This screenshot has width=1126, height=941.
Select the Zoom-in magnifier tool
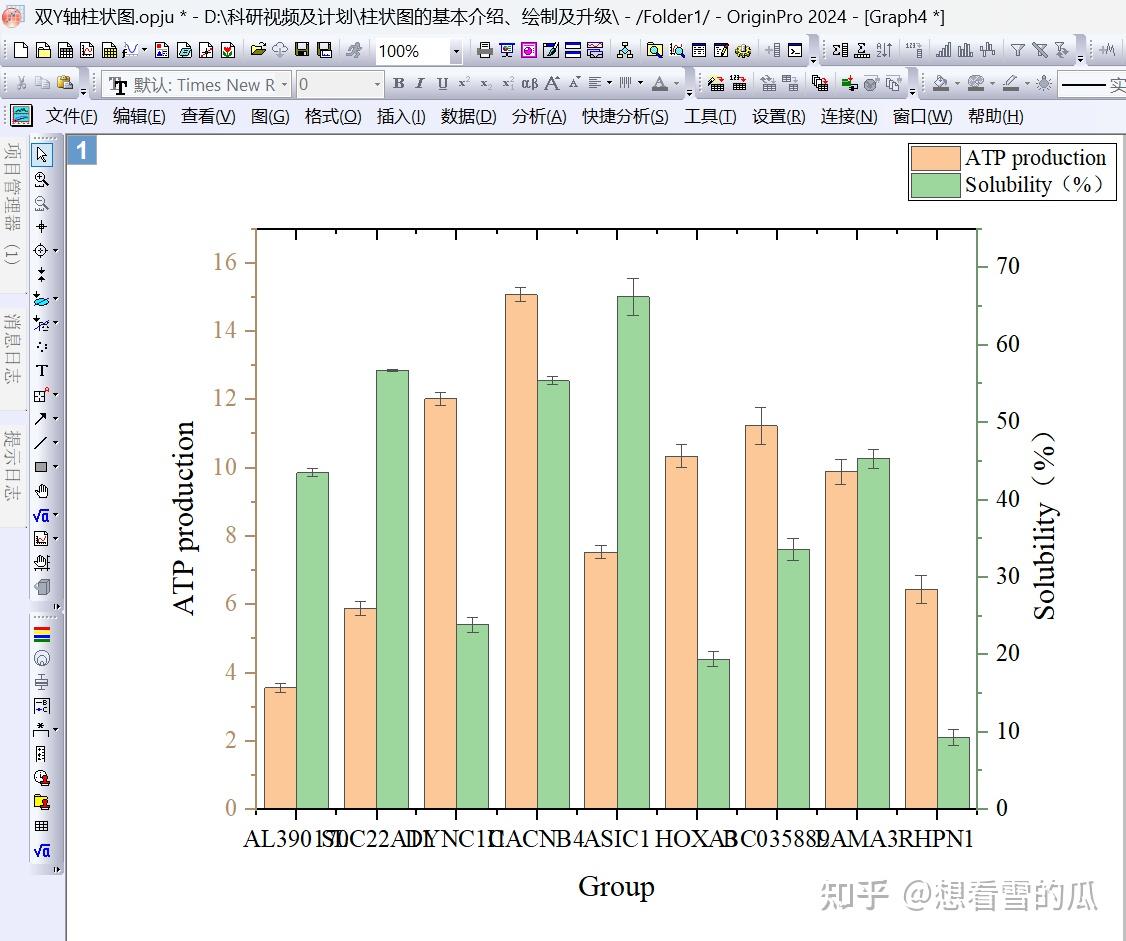tap(42, 180)
